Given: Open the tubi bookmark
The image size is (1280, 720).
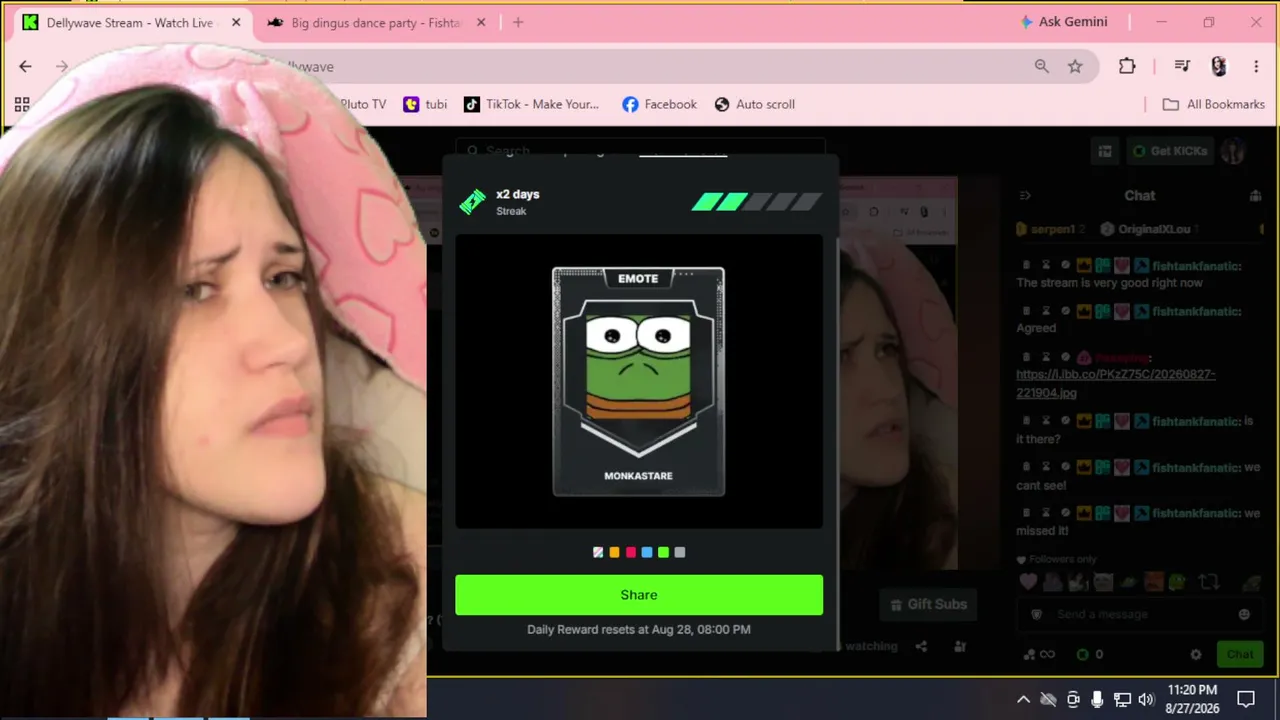Looking at the screenshot, I should 425,104.
